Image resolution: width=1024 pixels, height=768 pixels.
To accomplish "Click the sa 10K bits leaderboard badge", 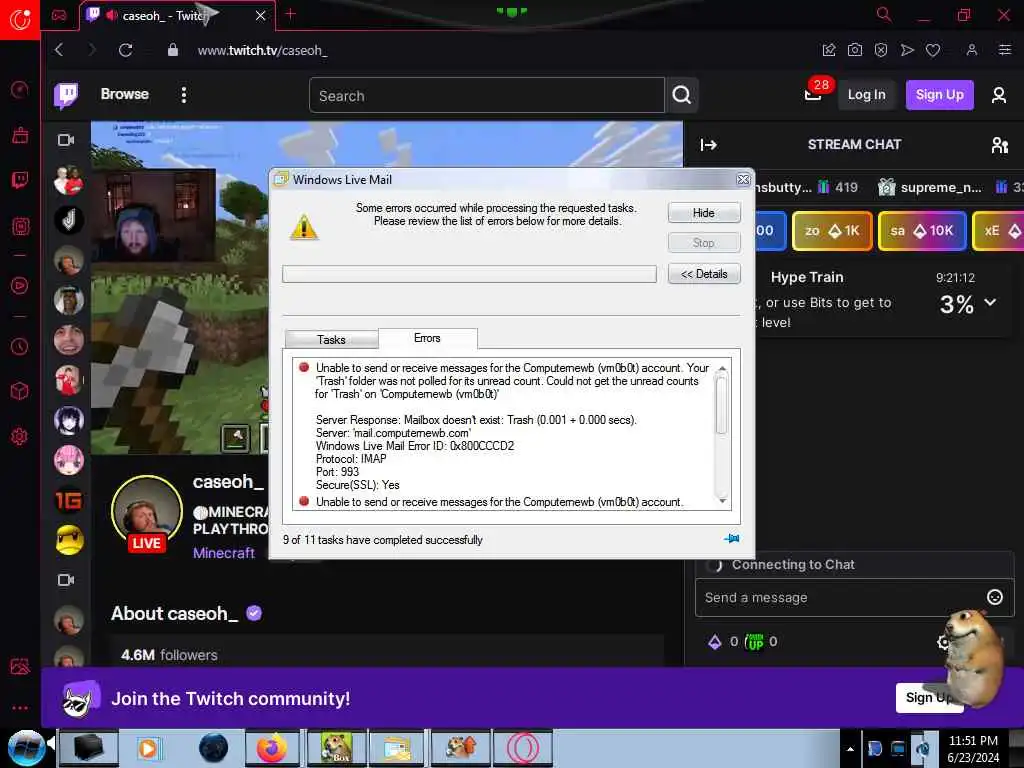I will coord(922,231).
